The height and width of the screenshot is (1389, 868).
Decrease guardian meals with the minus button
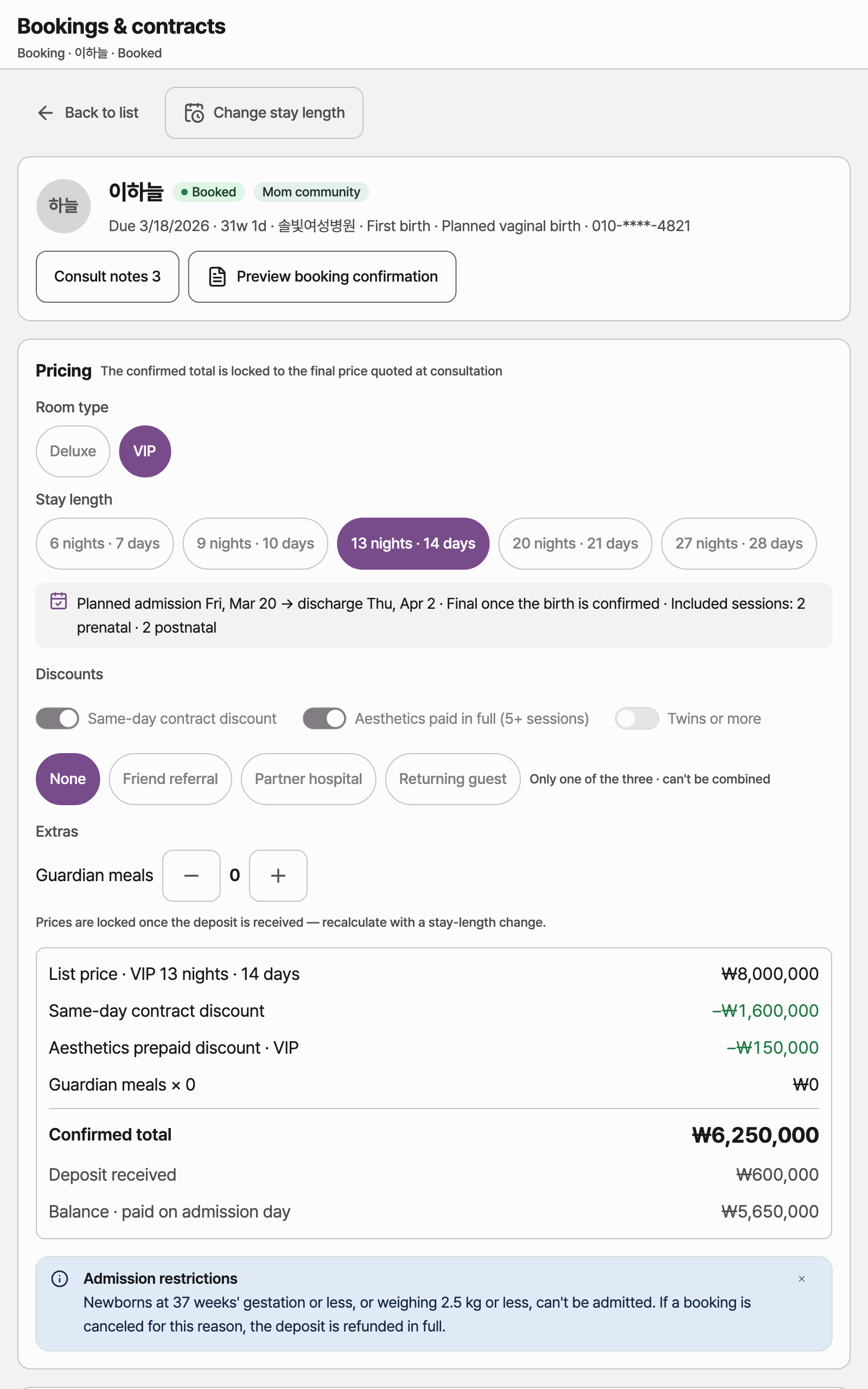point(191,875)
